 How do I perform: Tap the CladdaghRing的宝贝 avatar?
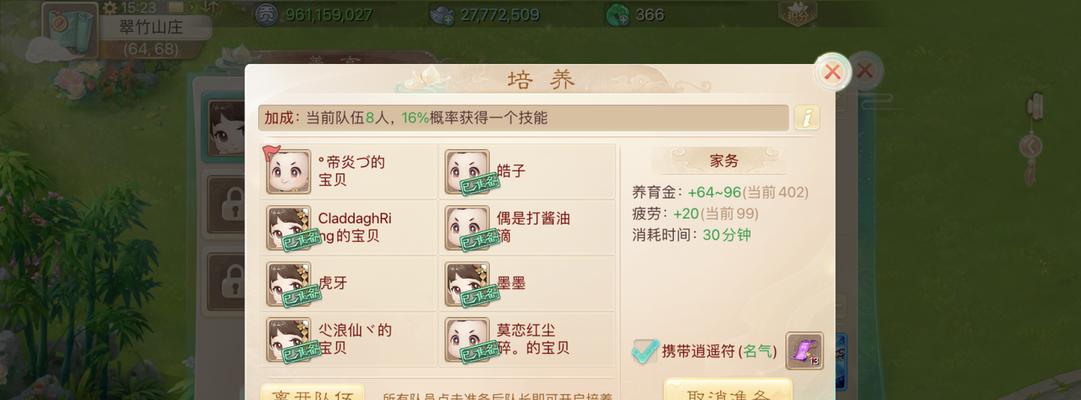pyautogui.click(x=288, y=227)
